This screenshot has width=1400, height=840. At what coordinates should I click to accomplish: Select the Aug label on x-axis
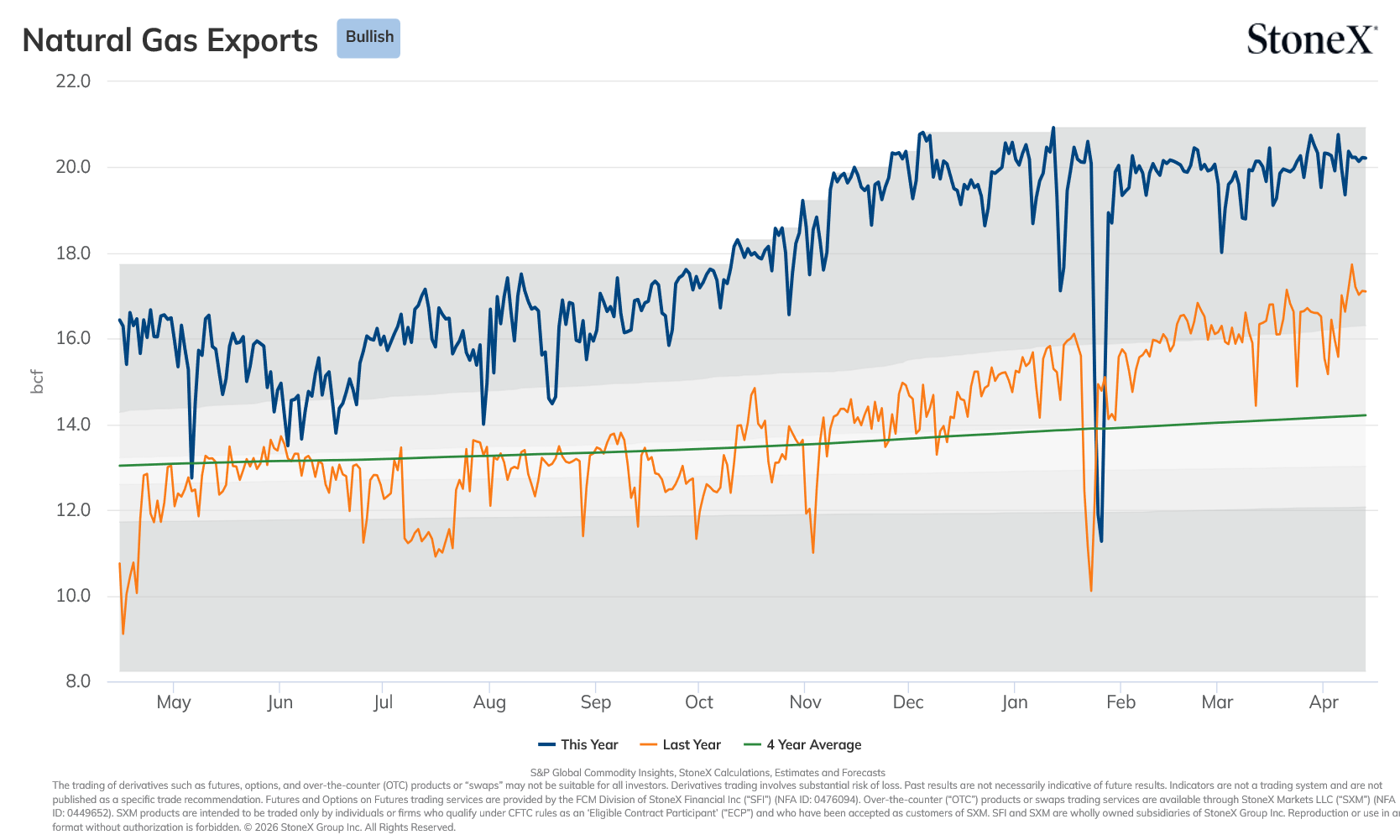[x=489, y=702]
